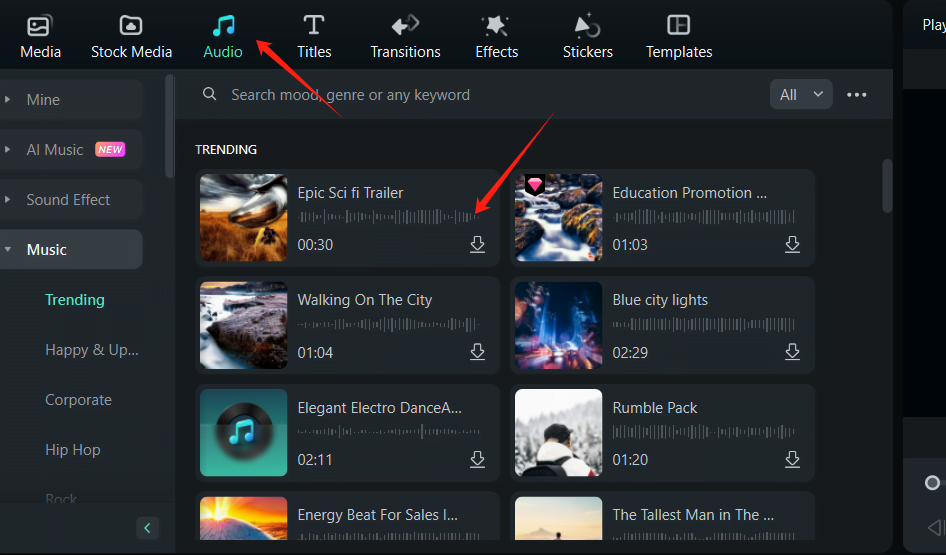Click the 00:30 duration of Epic Sci fi Trailer
The image size is (946, 555).
pyautogui.click(x=315, y=245)
